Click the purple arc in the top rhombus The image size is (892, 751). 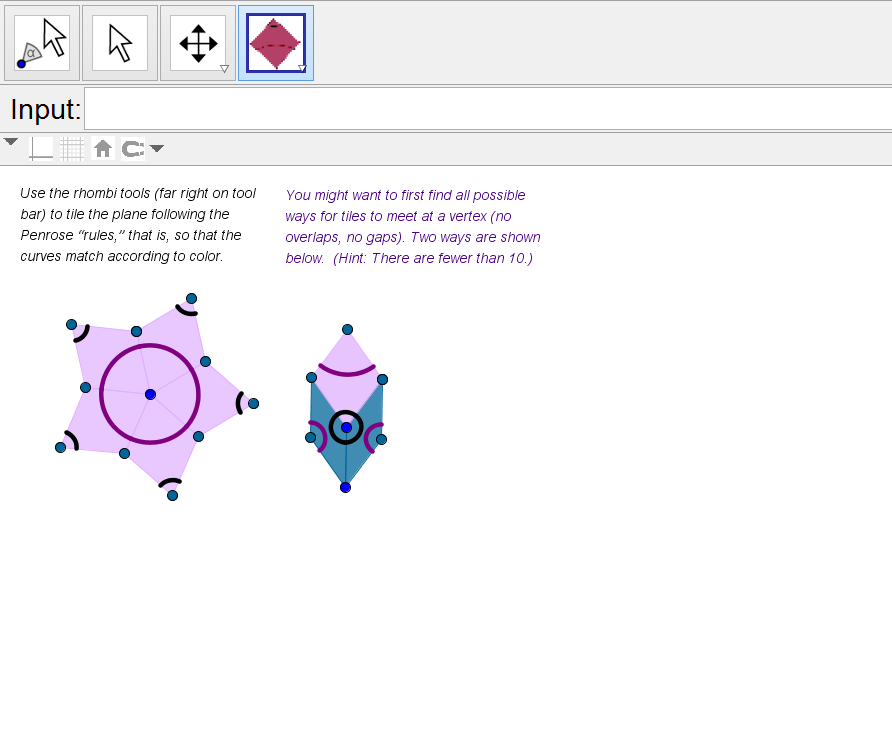tap(347, 372)
